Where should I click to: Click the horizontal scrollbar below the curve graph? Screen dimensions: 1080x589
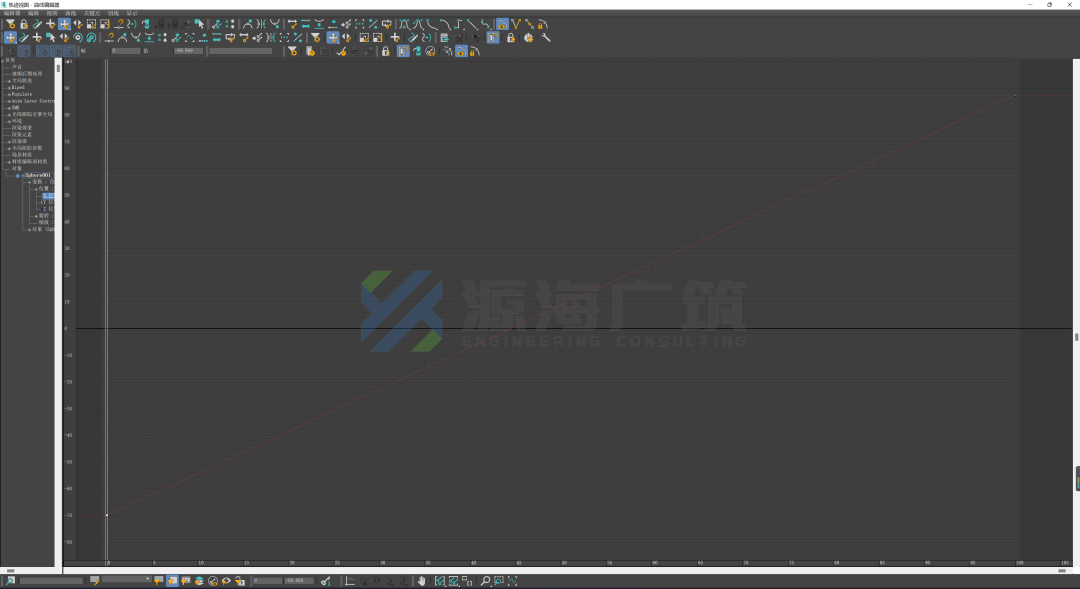[x=568, y=570]
